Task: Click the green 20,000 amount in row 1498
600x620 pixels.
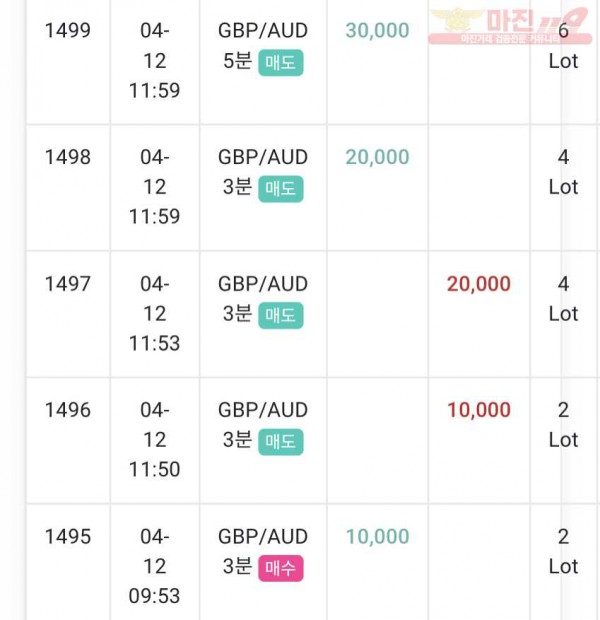Action: tap(377, 157)
